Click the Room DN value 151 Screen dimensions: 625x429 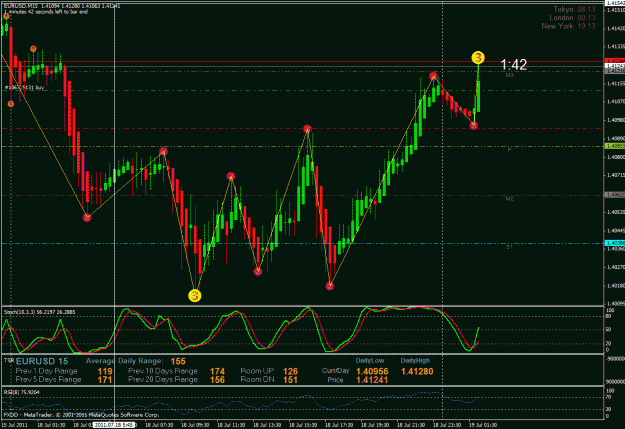[290, 380]
